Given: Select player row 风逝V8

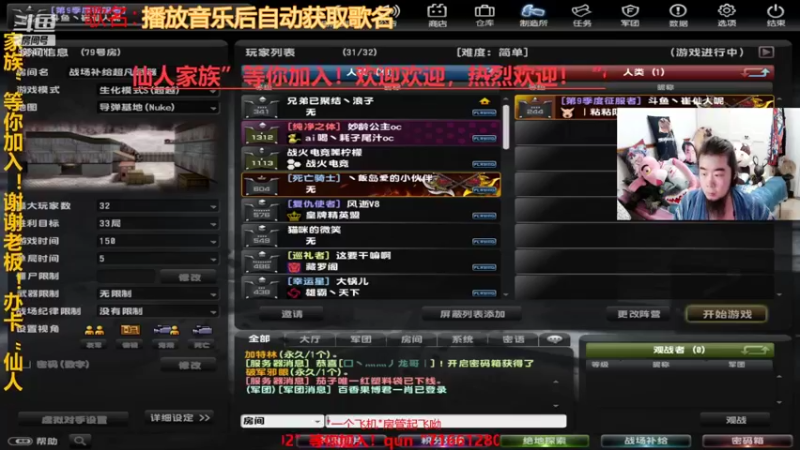Looking at the screenshot, I should click(371, 210).
